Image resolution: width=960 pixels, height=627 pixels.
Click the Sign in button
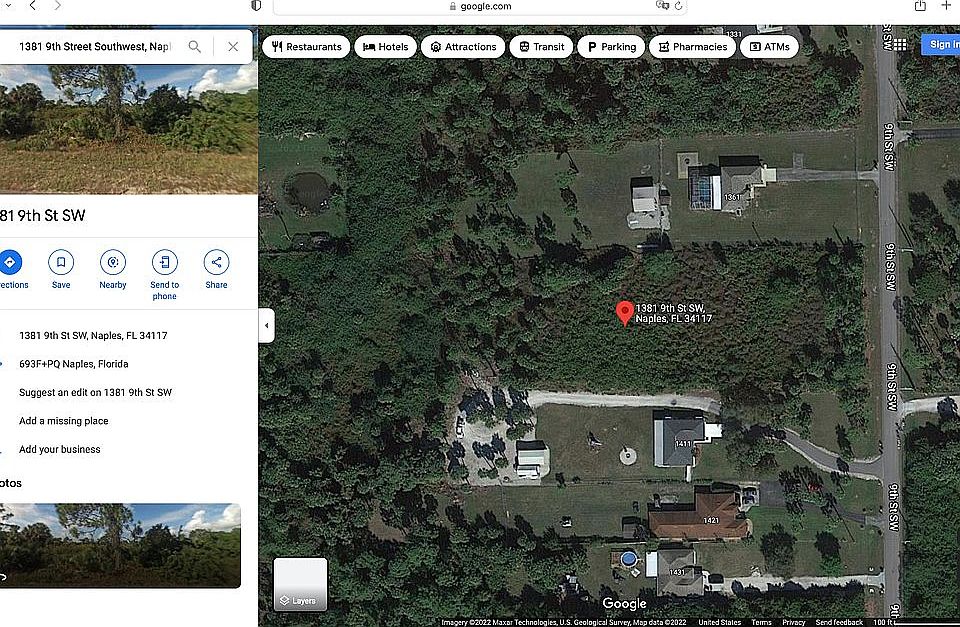click(x=941, y=44)
